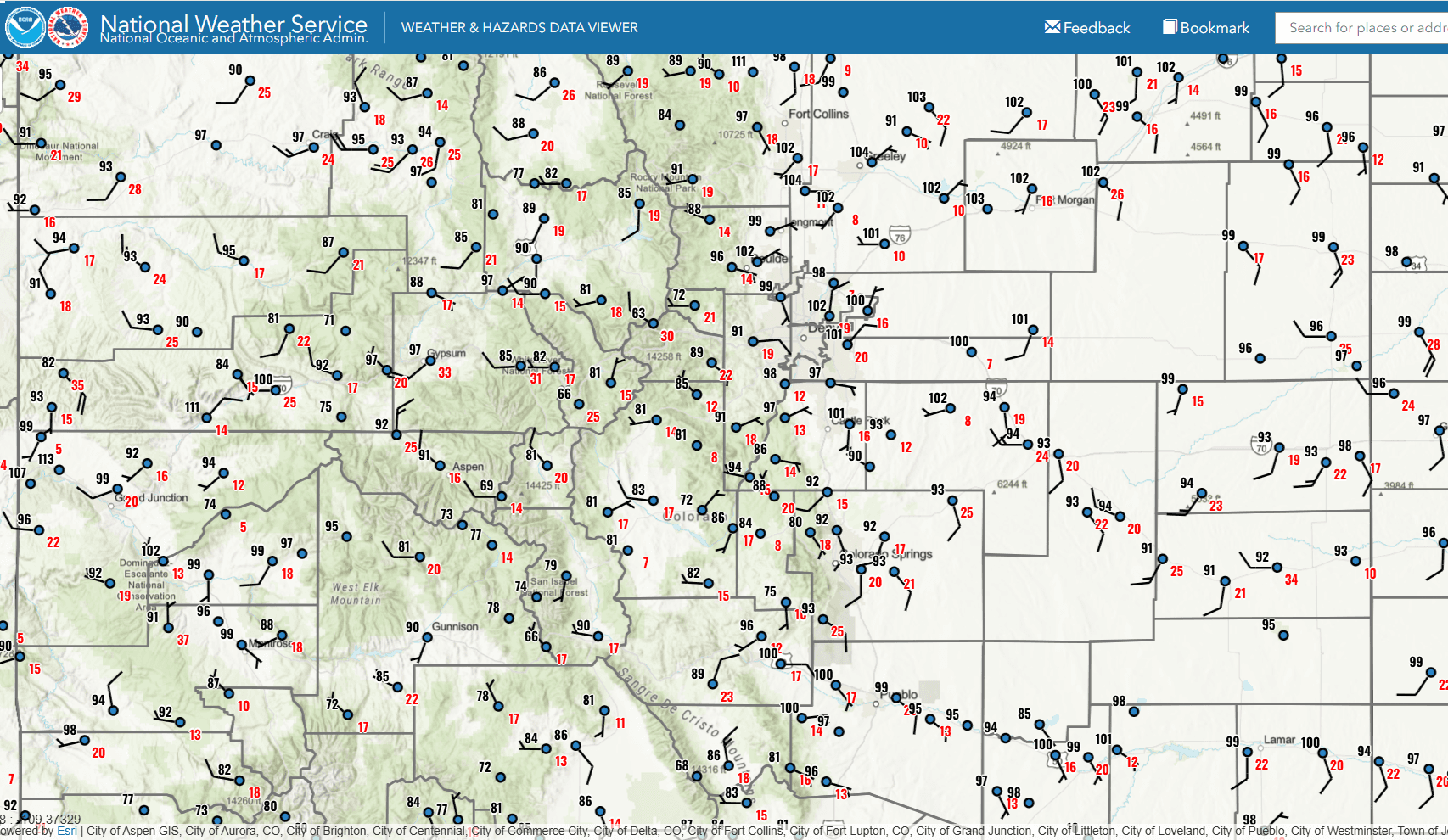This screenshot has height=840, width=1448.
Task: Click the 6244 ft elevation label
Action: tap(1012, 484)
